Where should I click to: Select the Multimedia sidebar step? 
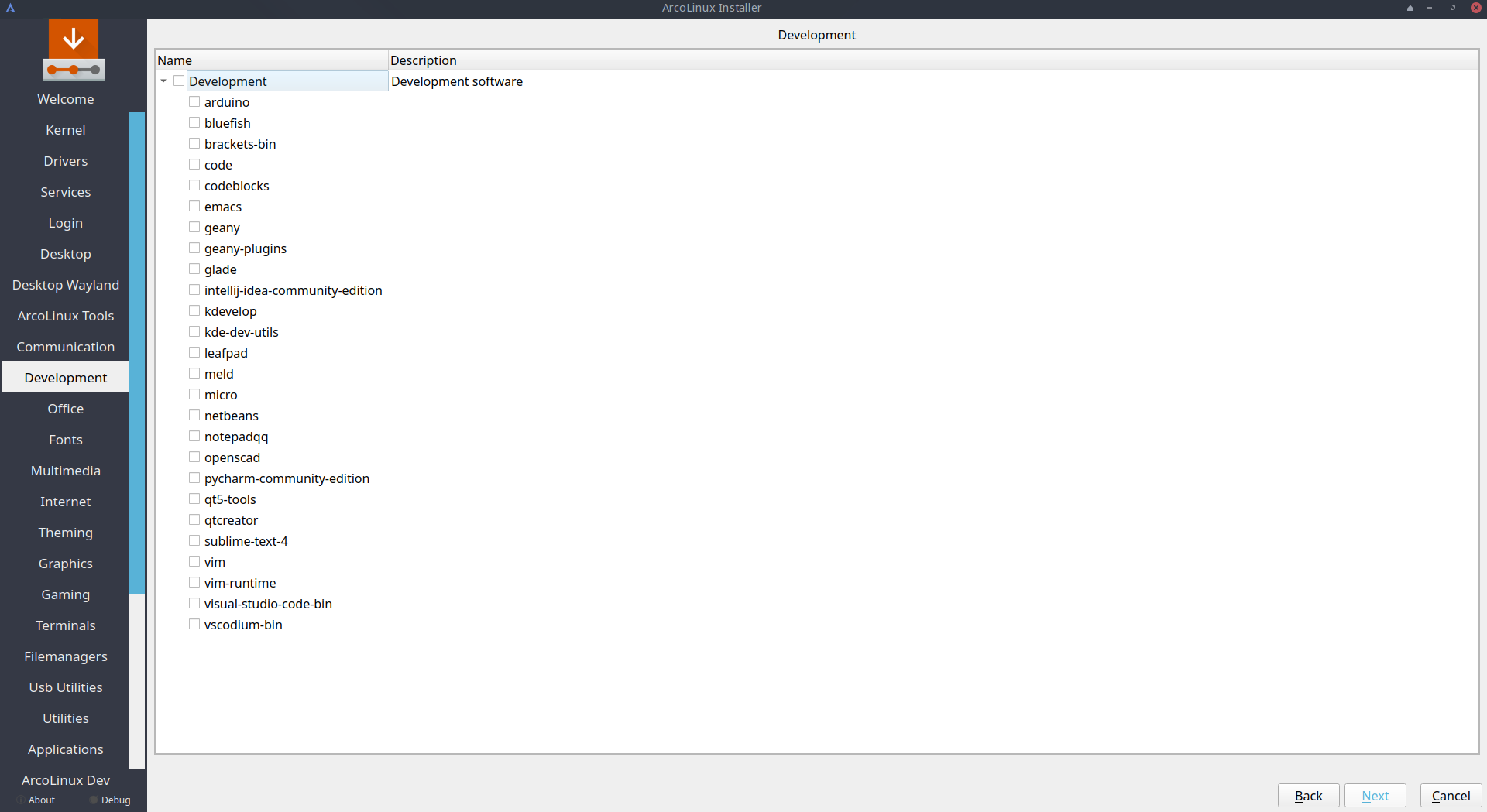point(66,471)
